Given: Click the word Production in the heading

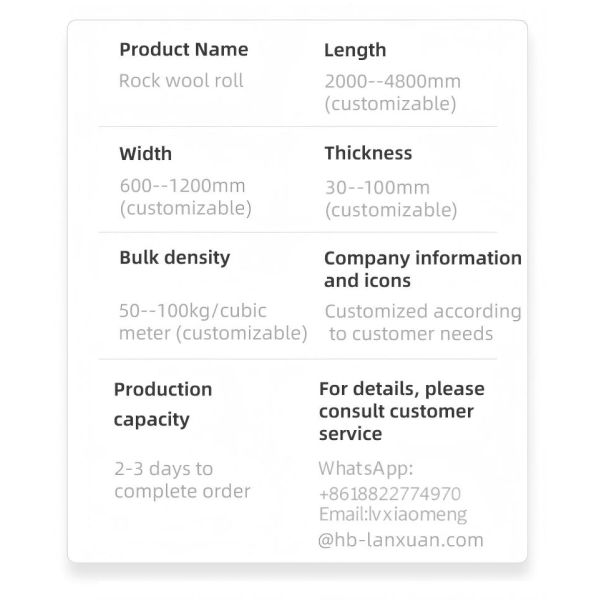Looking at the screenshot, I should (163, 389).
